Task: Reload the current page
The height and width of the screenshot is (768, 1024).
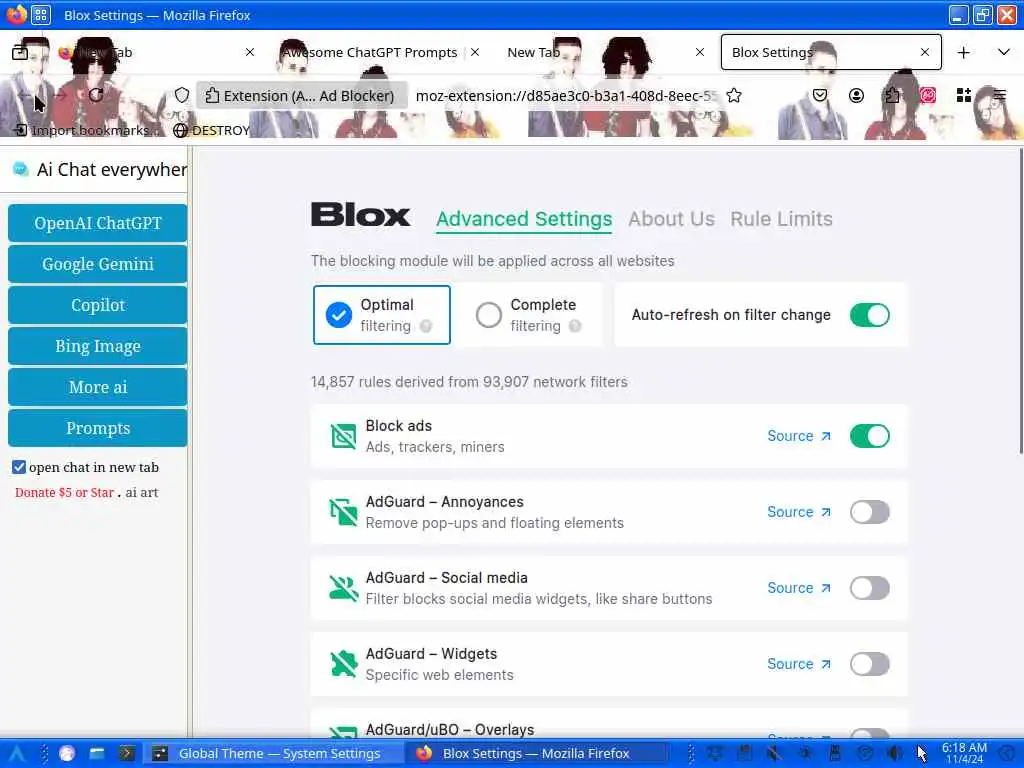Action: pyautogui.click(x=96, y=95)
